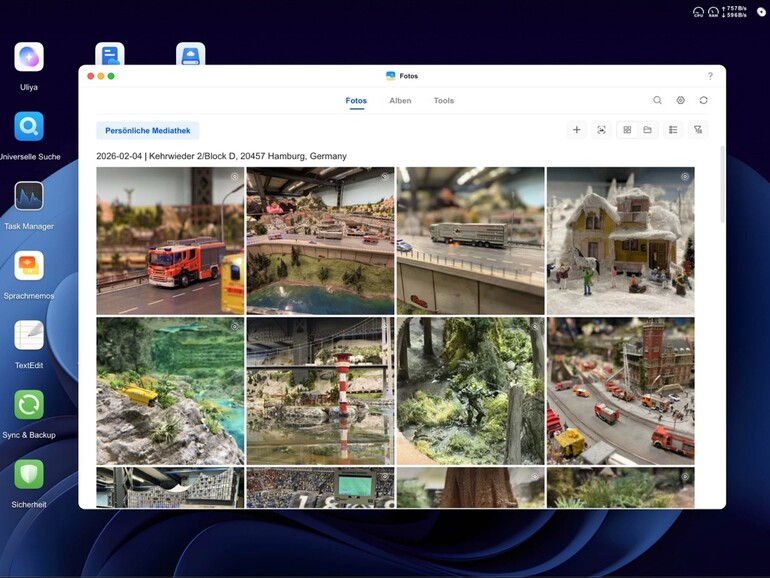Click live-photo badge on fire truck photo
The height and width of the screenshot is (578, 770).
(x=235, y=177)
